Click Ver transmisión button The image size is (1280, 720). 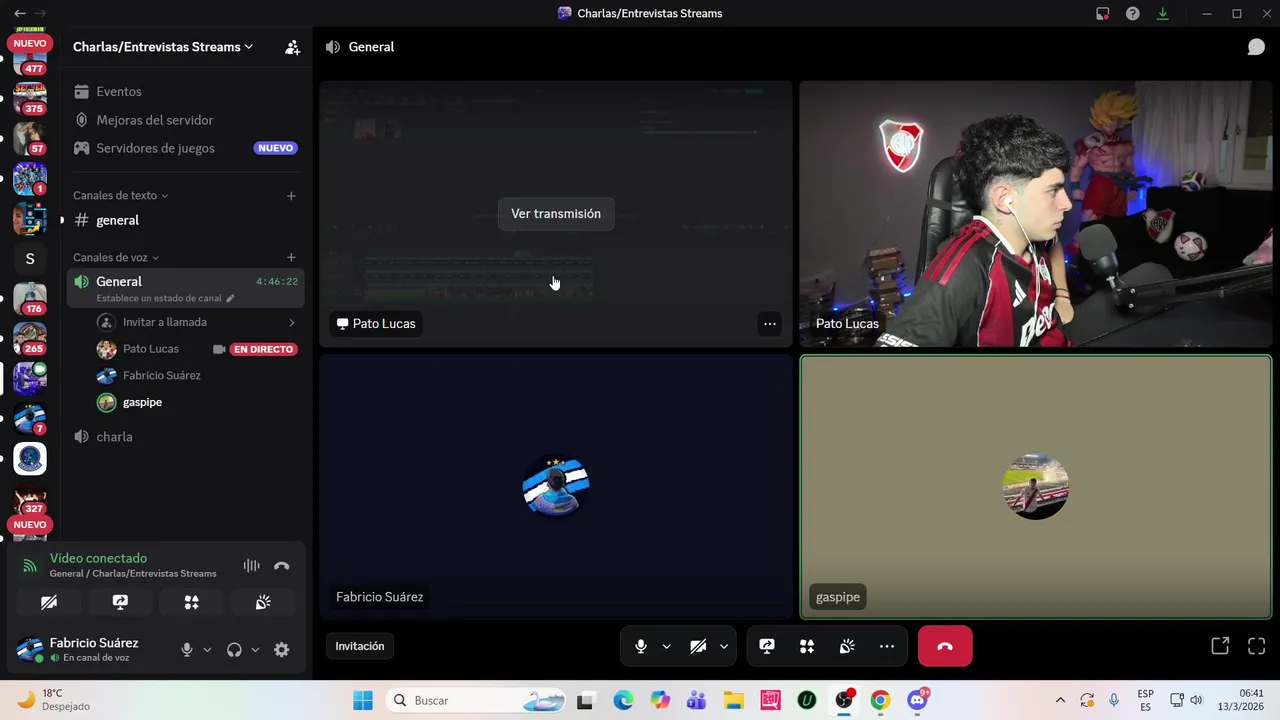pos(556,214)
